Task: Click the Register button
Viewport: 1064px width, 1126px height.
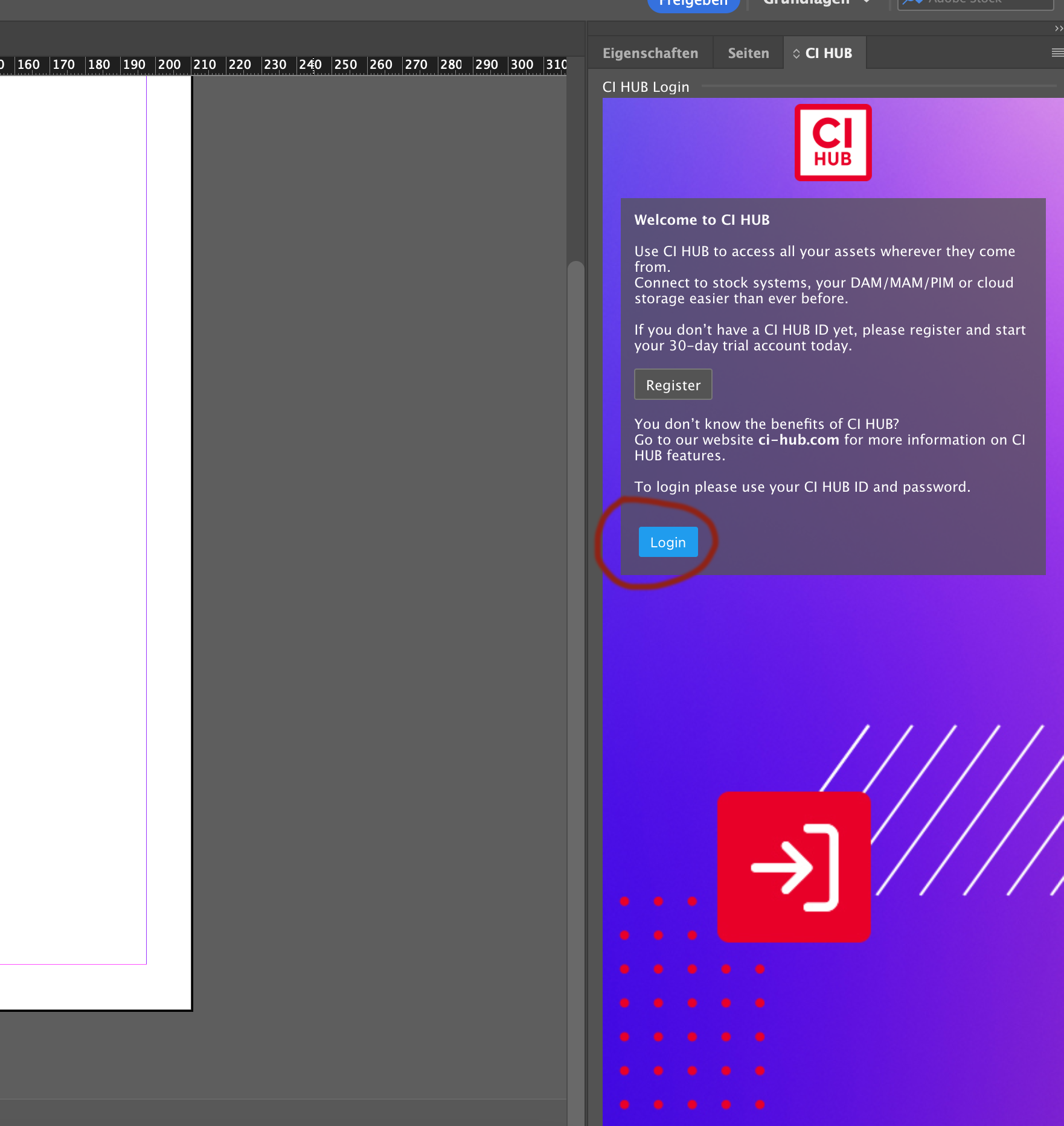Action: click(x=673, y=385)
